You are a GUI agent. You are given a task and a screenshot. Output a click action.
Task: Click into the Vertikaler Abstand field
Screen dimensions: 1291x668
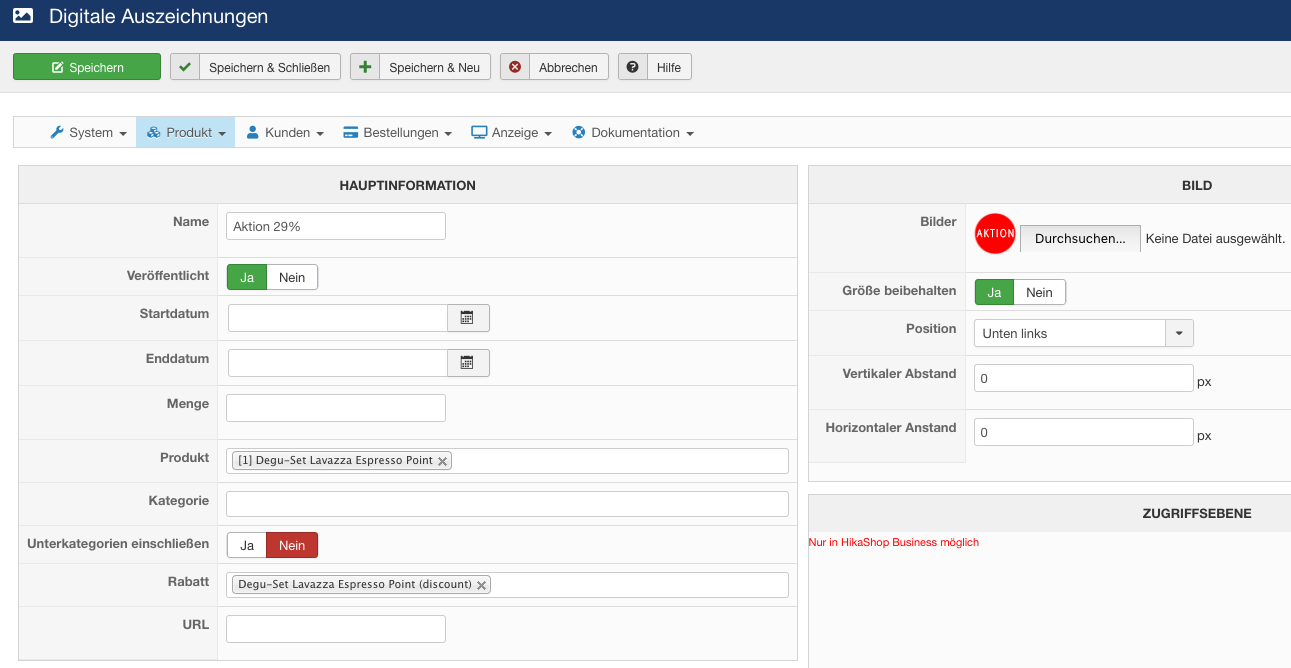click(x=1083, y=379)
